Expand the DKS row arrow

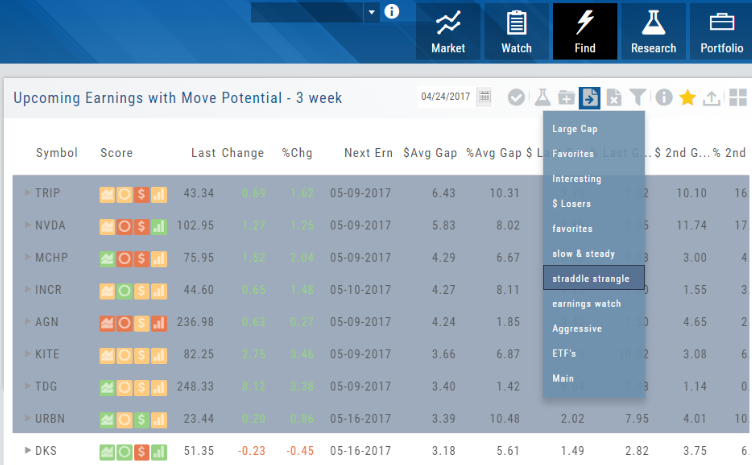(28, 451)
